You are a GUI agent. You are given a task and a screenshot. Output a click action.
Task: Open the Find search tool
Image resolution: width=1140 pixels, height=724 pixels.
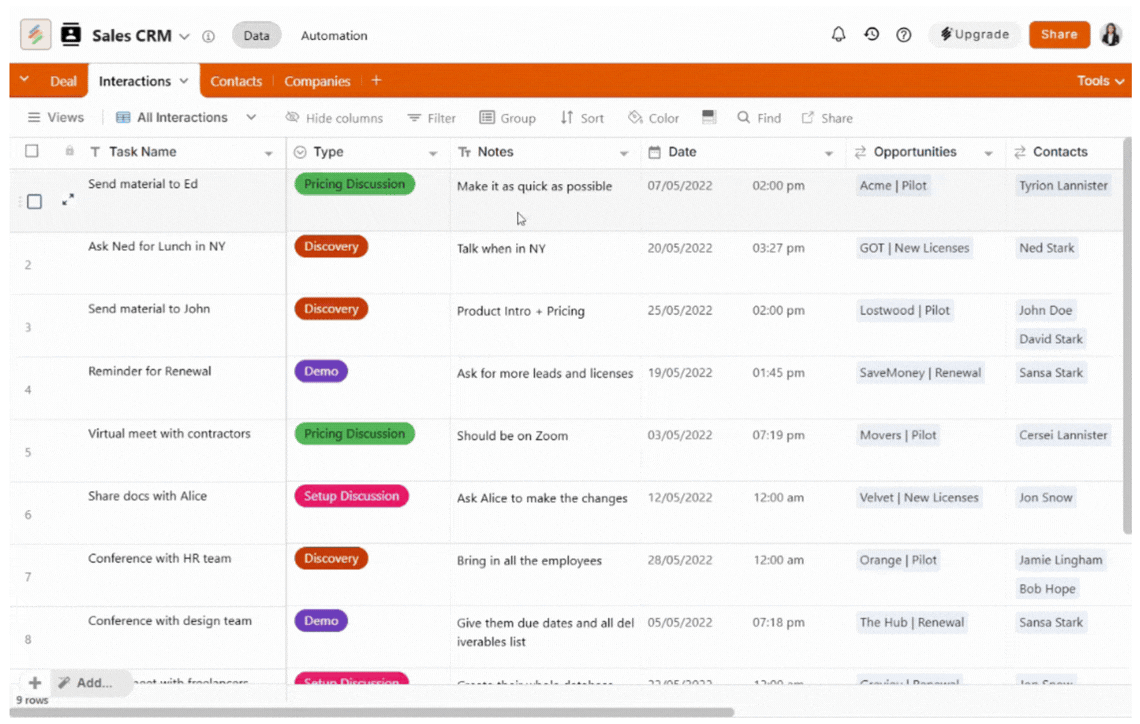[759, 118]
